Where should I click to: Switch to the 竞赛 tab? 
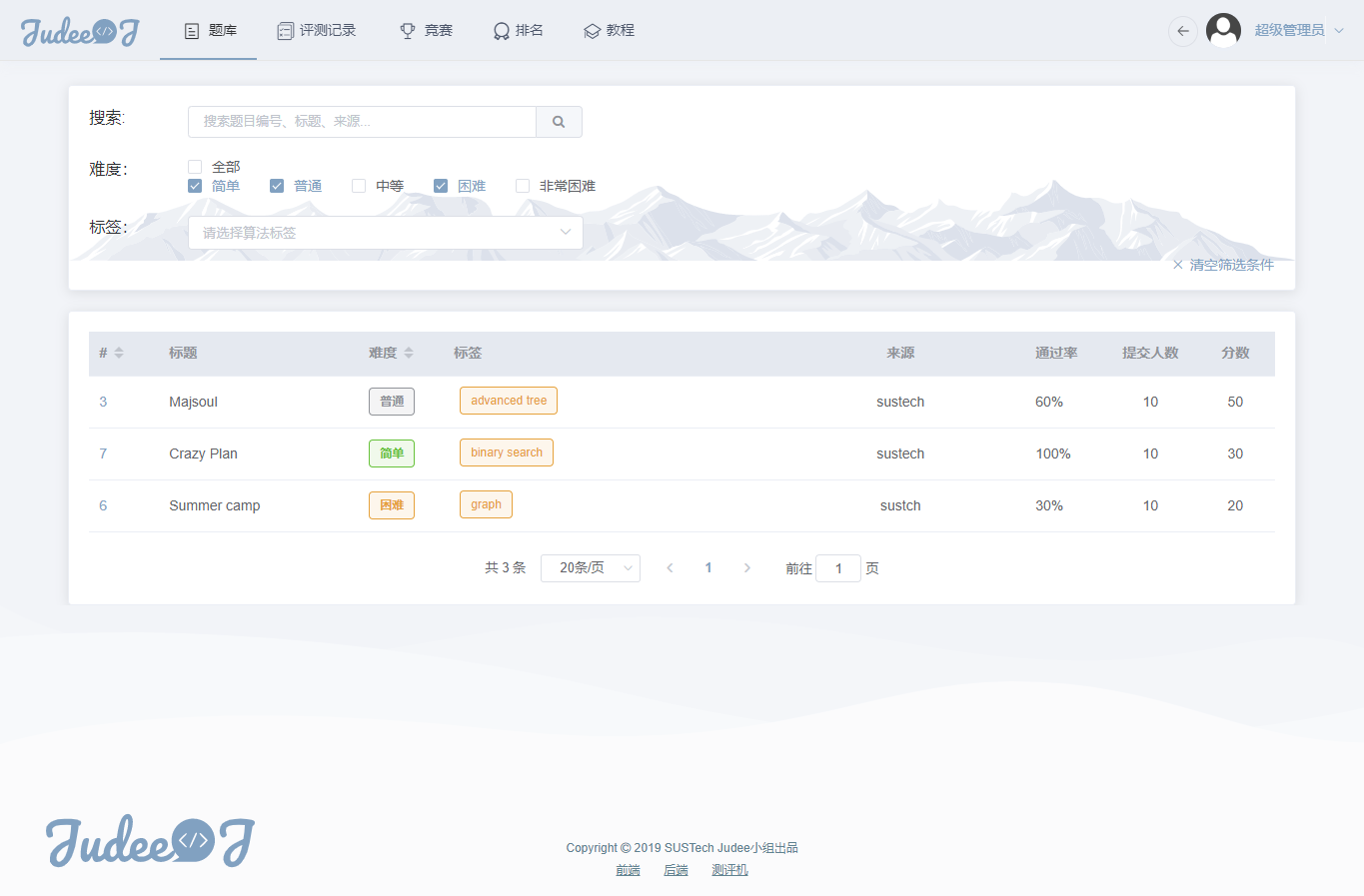pos(424,30)
